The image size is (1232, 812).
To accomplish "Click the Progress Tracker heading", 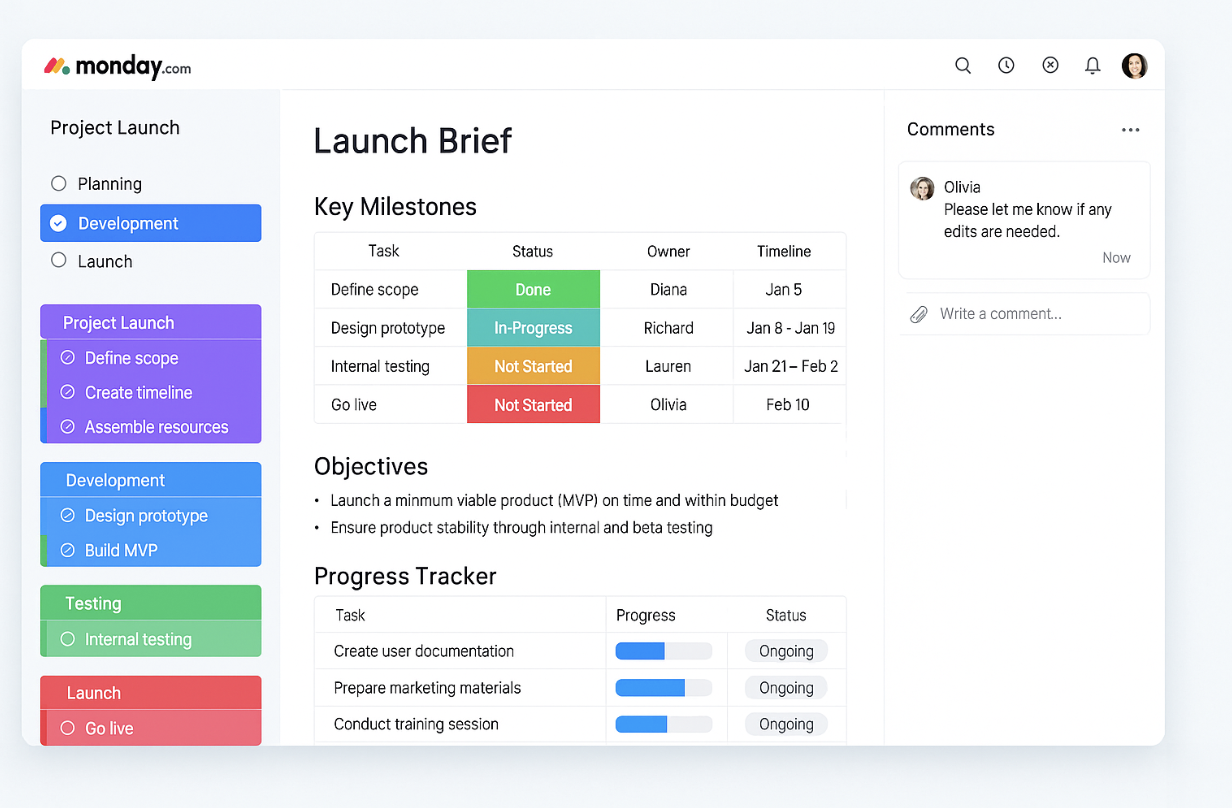I will [x=405, y=576].
